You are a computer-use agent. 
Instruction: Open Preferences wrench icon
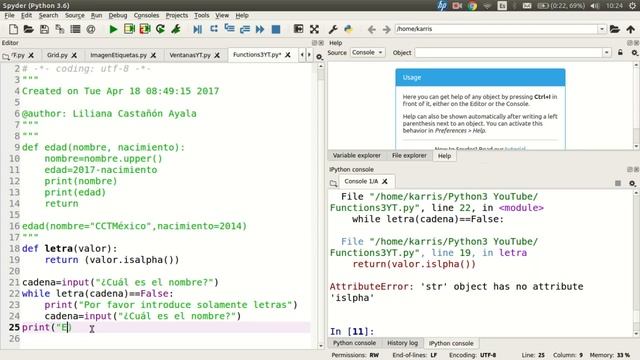pyautogui.click(x=333, y=29)
